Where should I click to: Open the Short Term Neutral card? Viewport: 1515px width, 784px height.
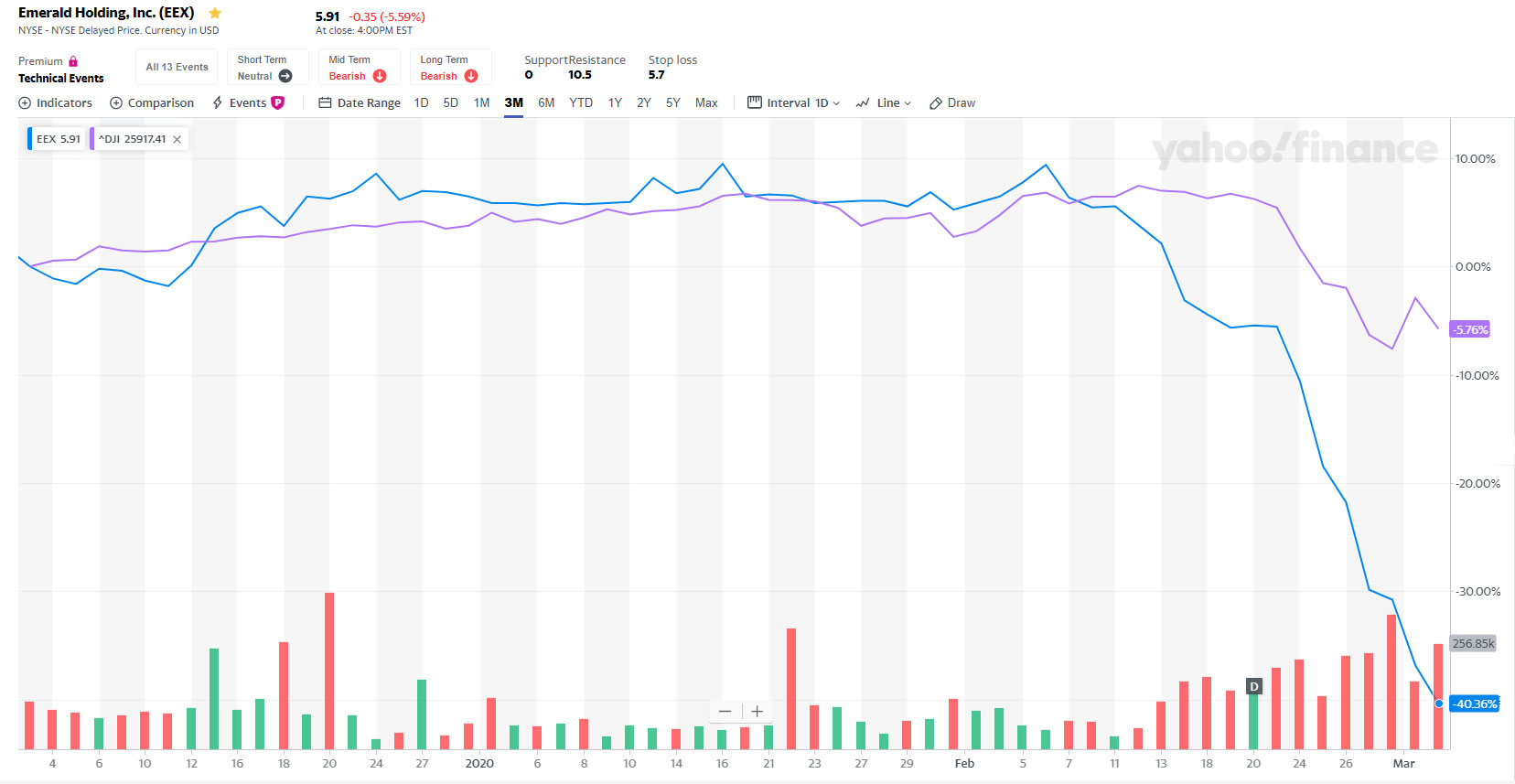point(267,67)
